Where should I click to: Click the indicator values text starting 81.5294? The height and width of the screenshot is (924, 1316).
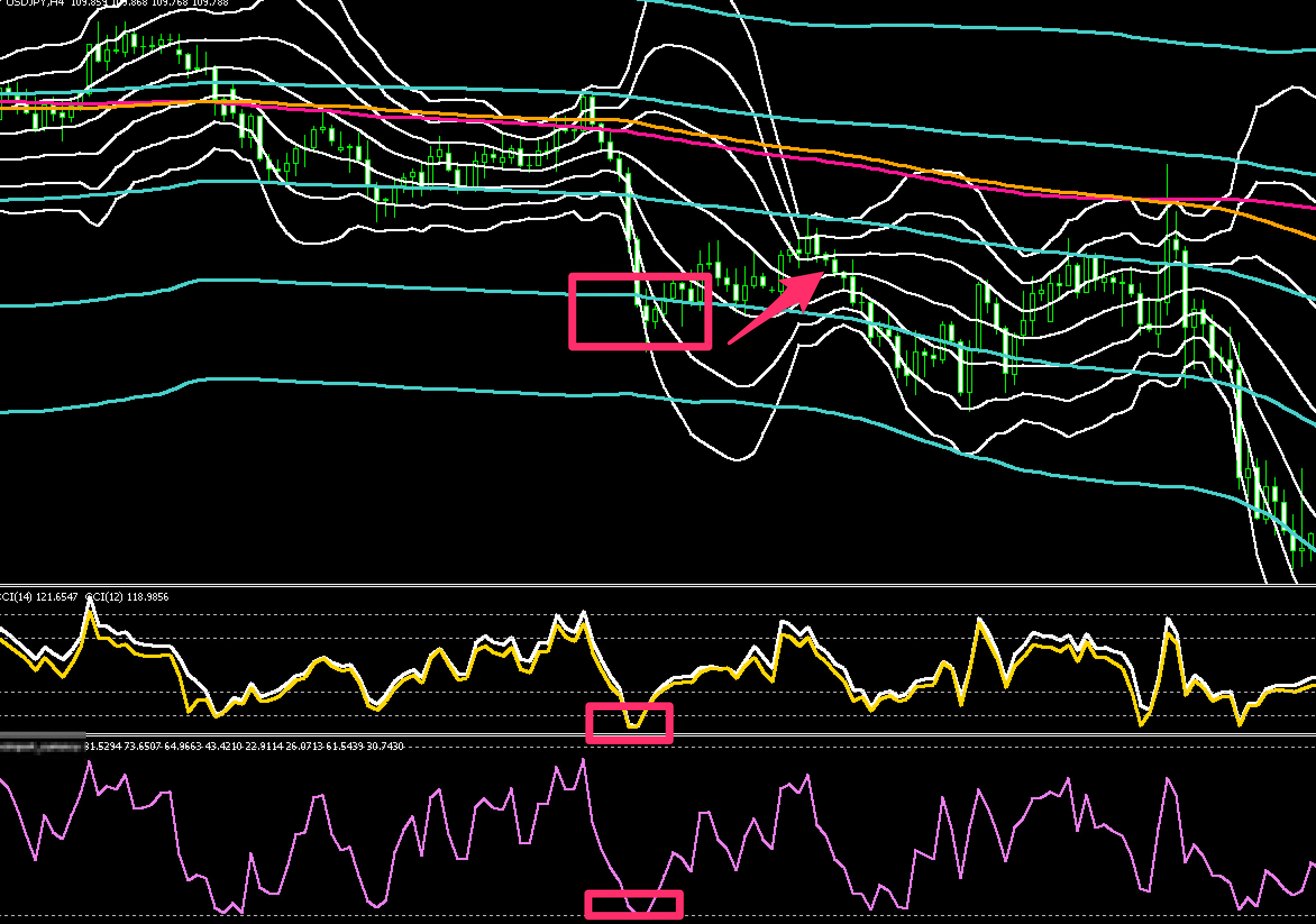click(x=244, y=745)
